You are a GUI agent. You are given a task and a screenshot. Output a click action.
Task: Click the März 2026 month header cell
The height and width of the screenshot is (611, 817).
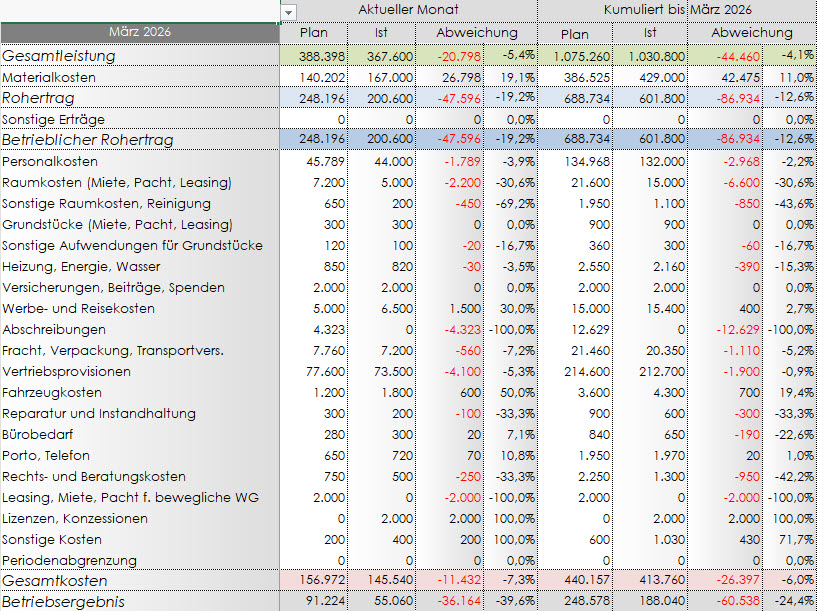coord(139,32)
